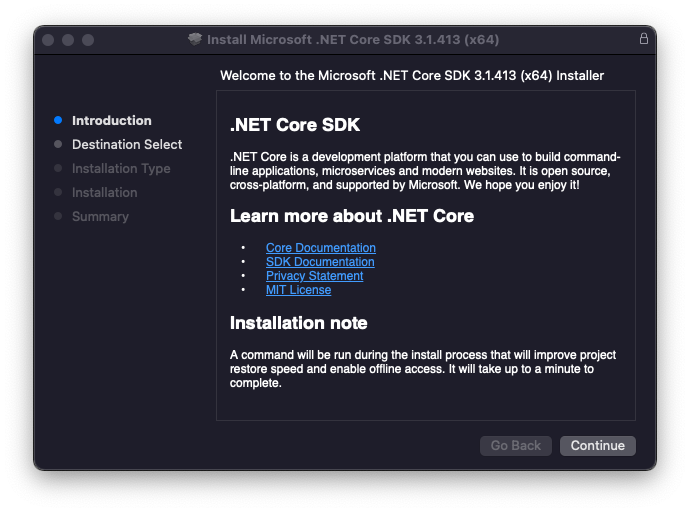Screen dimensions: 690x512
Task: Click the Summary step label
Action: tap(100, 216)
